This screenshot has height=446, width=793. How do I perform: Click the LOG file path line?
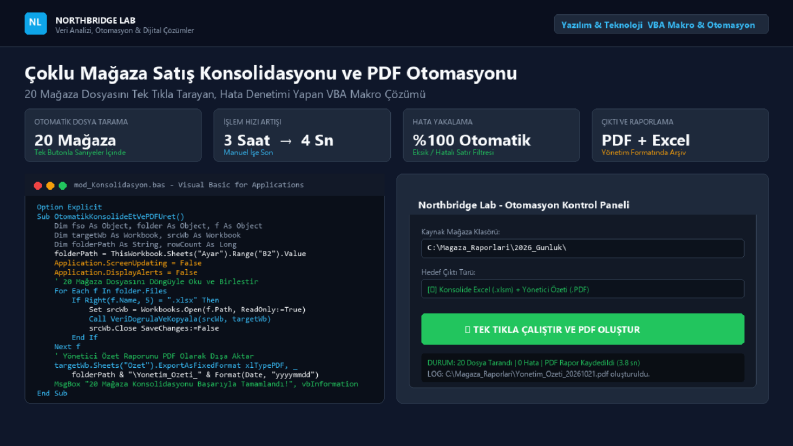(x=538, y=374)
